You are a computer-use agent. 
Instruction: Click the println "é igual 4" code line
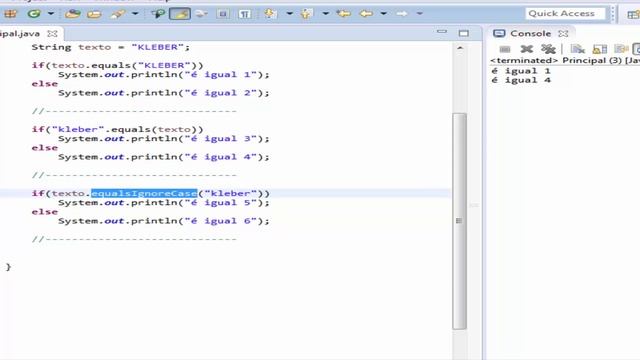point(164,157)
